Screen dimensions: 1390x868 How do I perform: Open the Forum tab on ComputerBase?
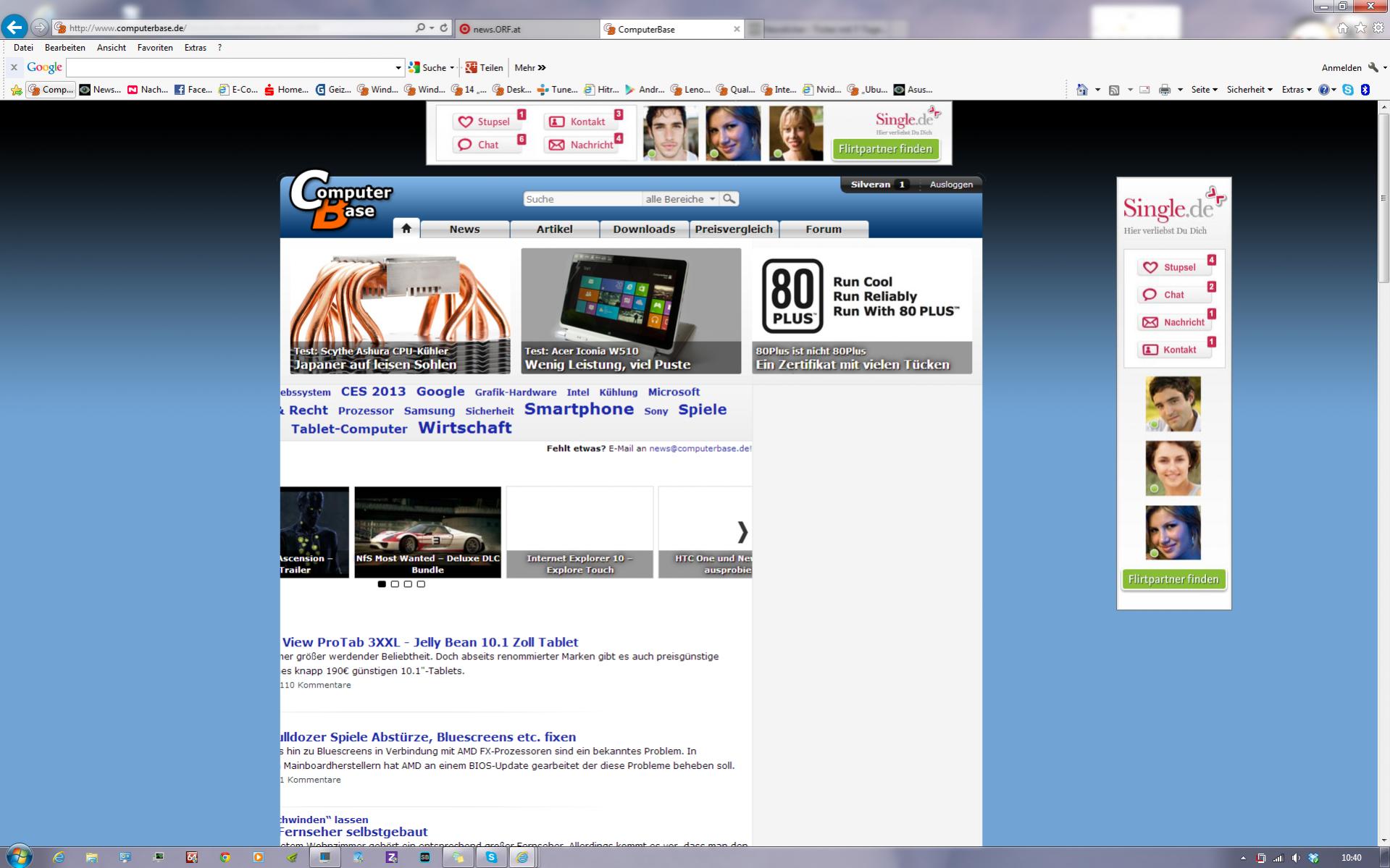[x=824, y=229]
